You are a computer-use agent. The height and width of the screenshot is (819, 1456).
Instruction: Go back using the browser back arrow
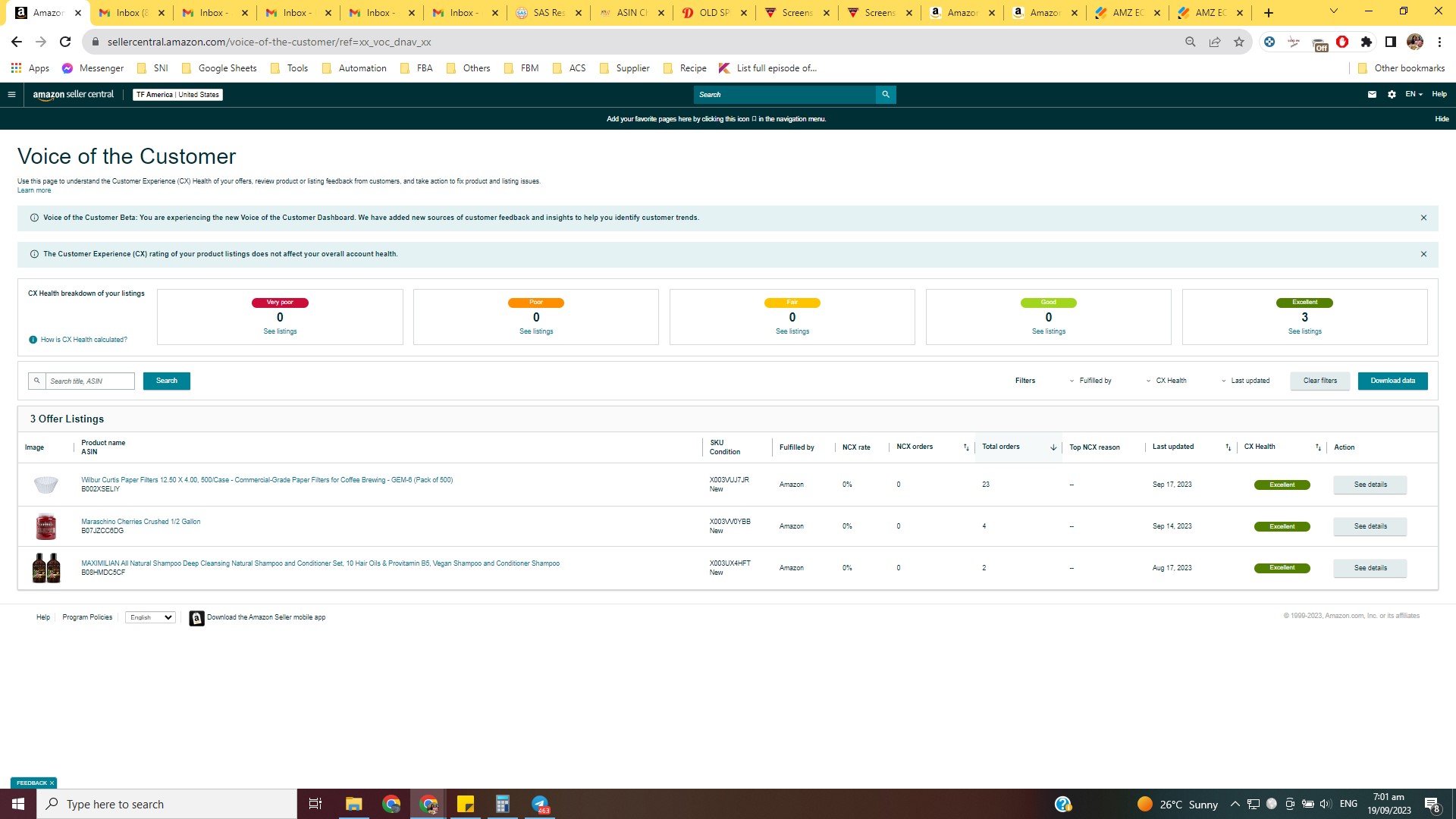tap(17, 42)
